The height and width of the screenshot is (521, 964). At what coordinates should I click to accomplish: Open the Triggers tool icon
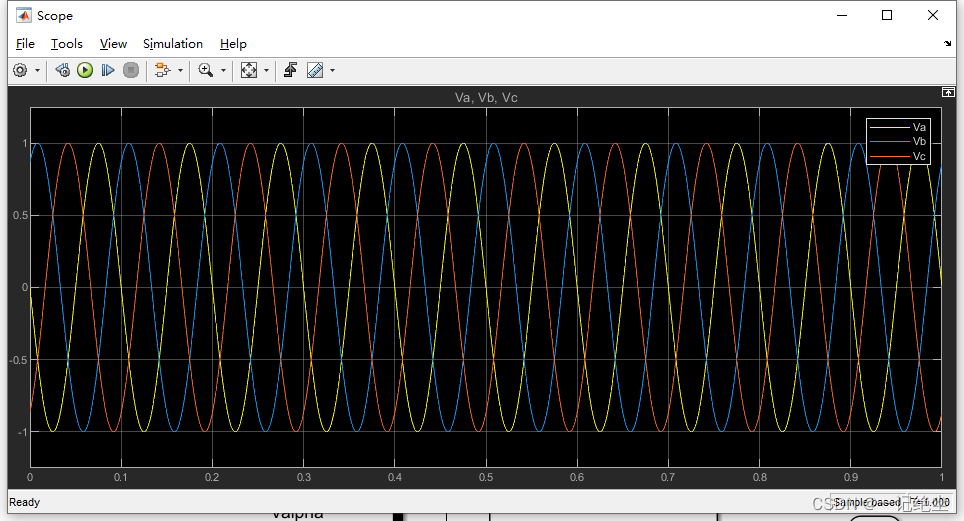coord(290,70)
